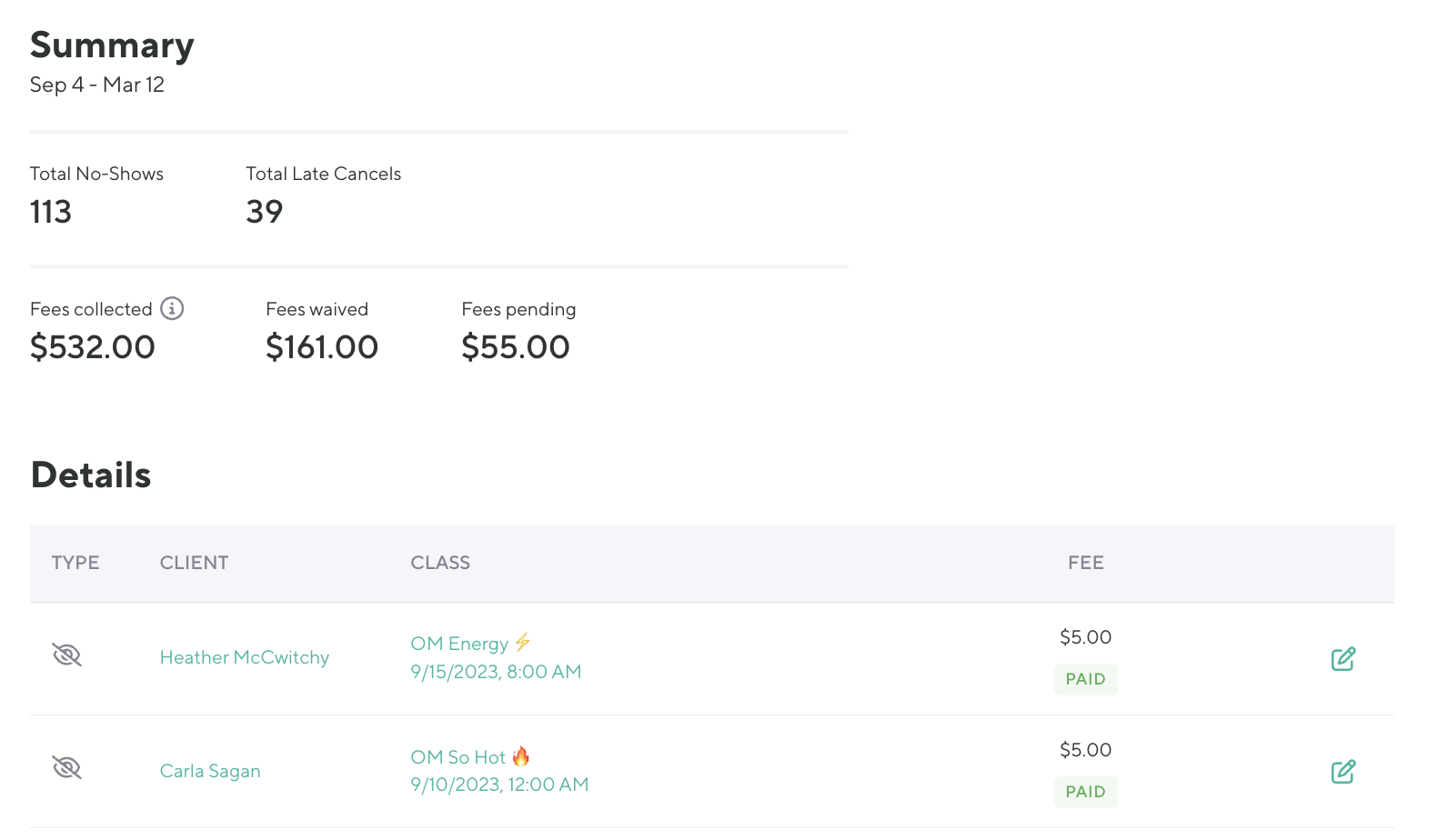
Task: Click the Total No-Shows count of 113
Action: [51, 212]
